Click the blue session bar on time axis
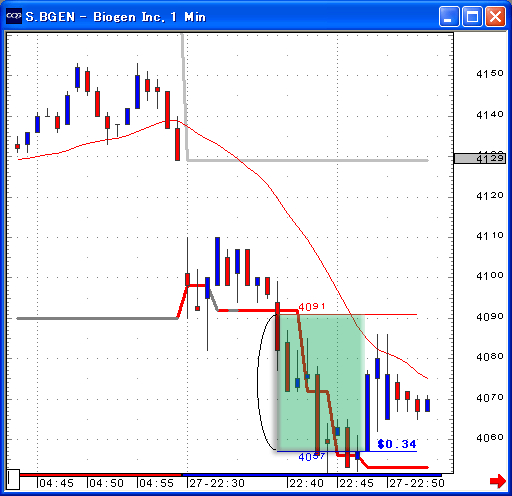This screenshot has width=512, height=496. pos(312,474)
